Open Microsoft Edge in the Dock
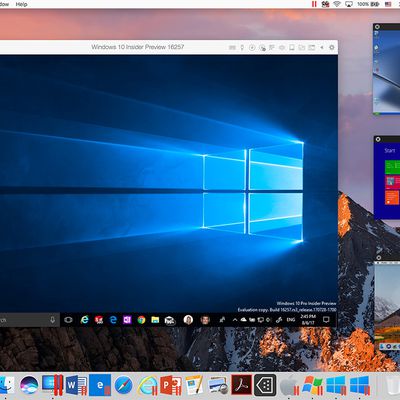The height and width of the screenshot is (400, 400). [x=100, y=386]
